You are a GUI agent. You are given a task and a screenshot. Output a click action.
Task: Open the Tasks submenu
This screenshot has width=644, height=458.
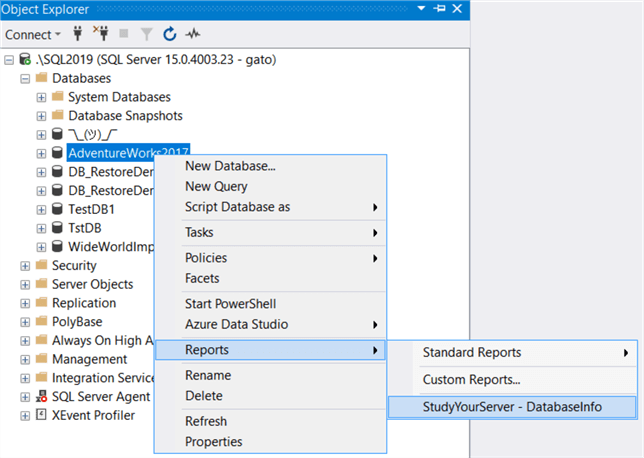coord(270,232)
